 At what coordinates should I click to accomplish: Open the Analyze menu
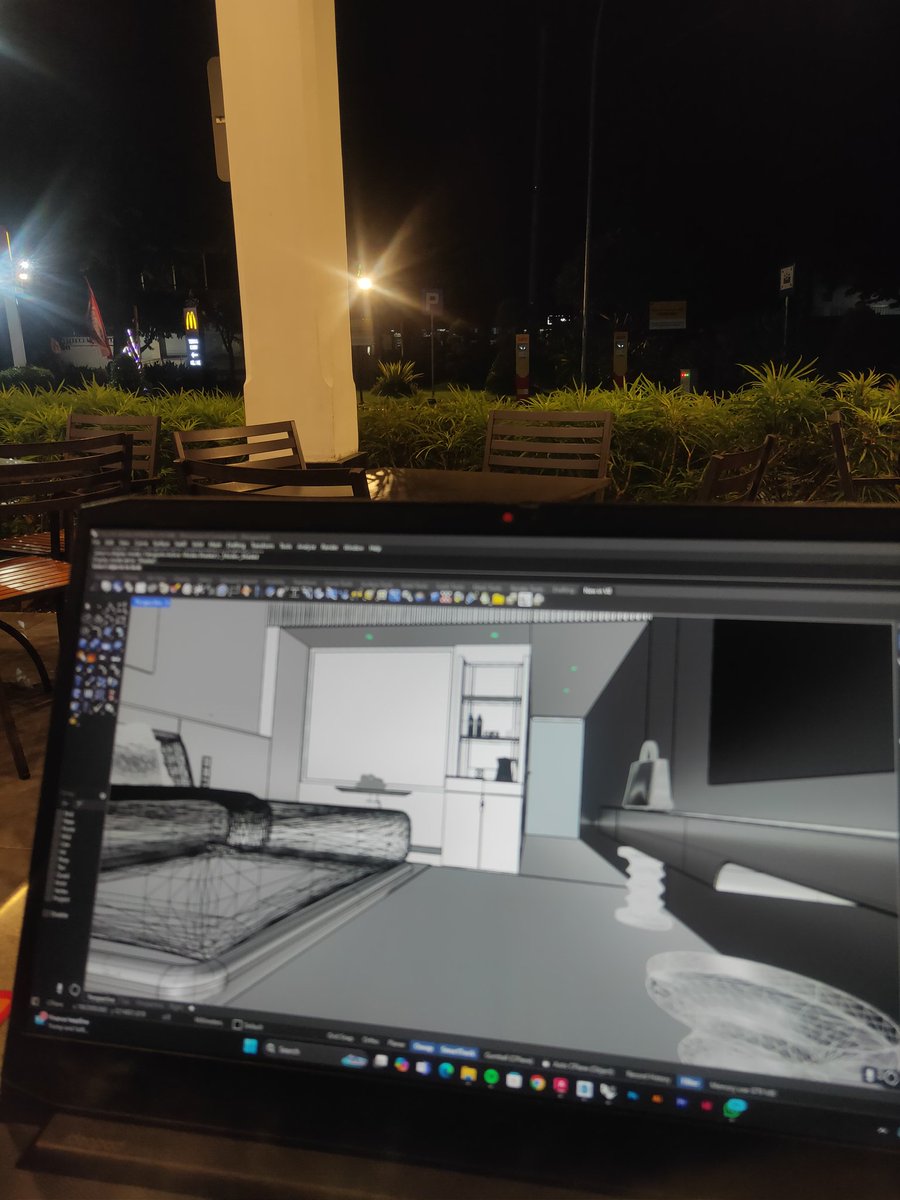306,547
